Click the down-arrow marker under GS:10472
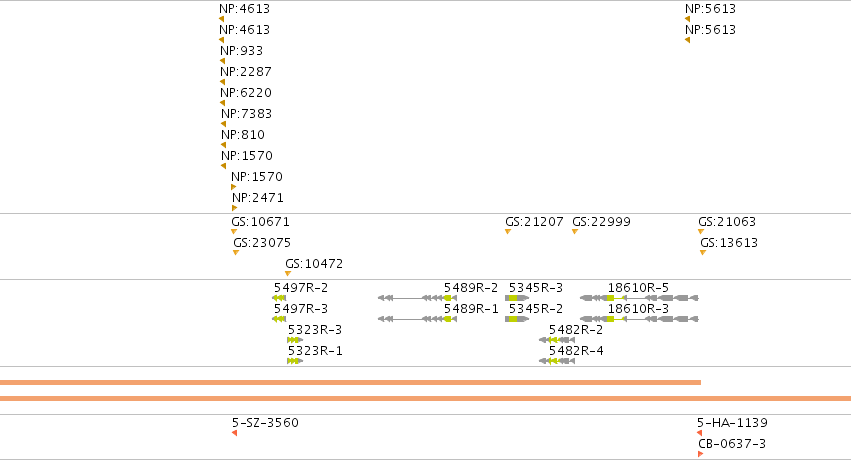851x460 pixels. point(288,274)
